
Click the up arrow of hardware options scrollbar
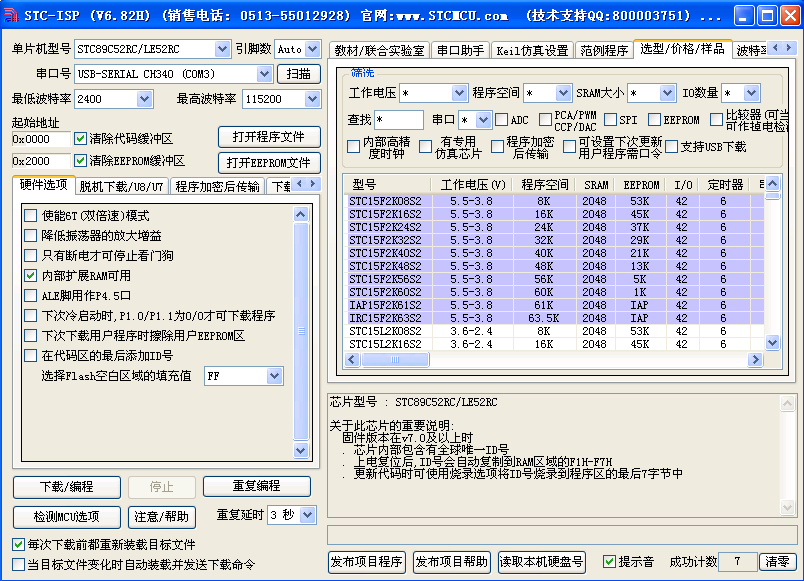[x=301, y=214]
